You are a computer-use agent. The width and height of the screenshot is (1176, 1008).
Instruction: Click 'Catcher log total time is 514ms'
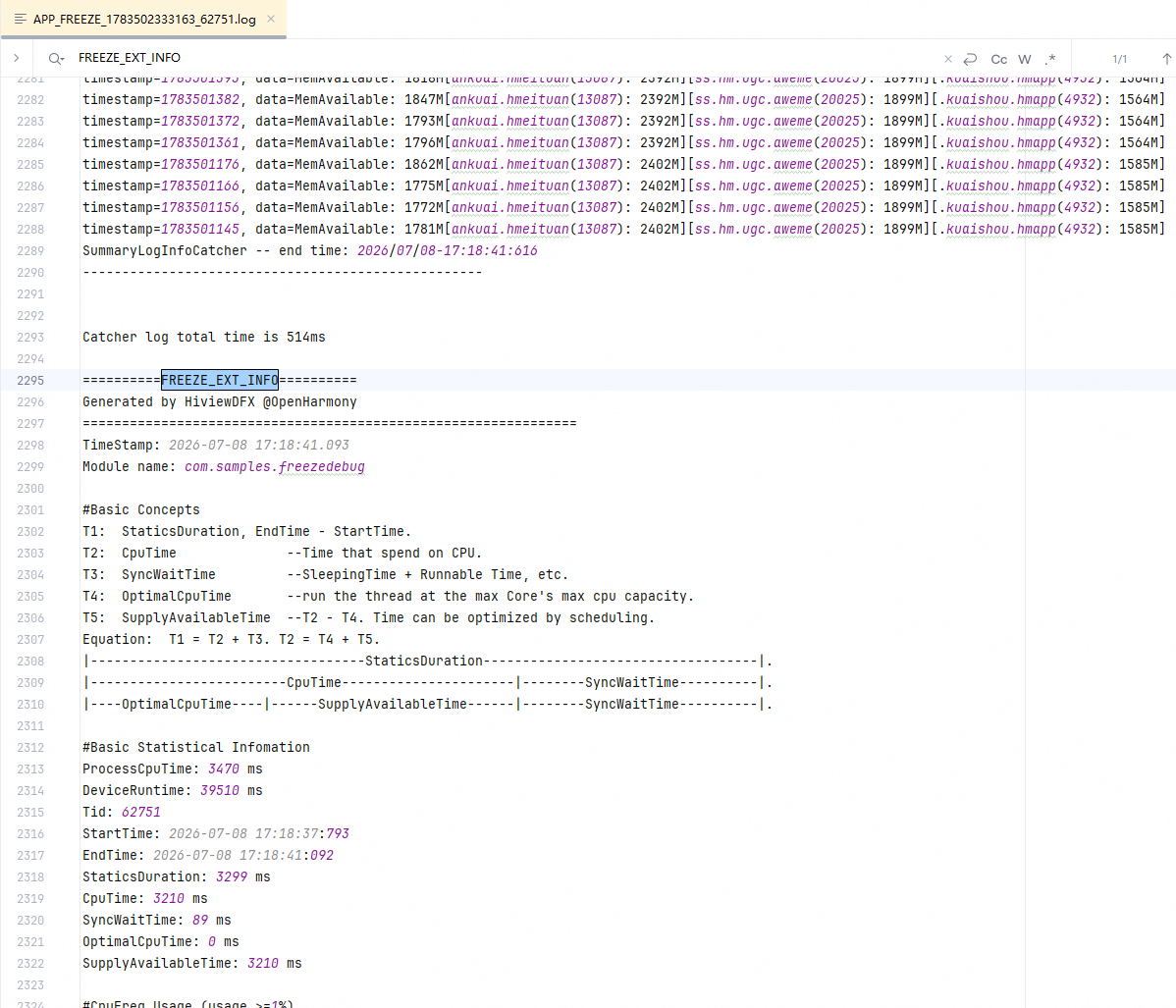point(204,338)
